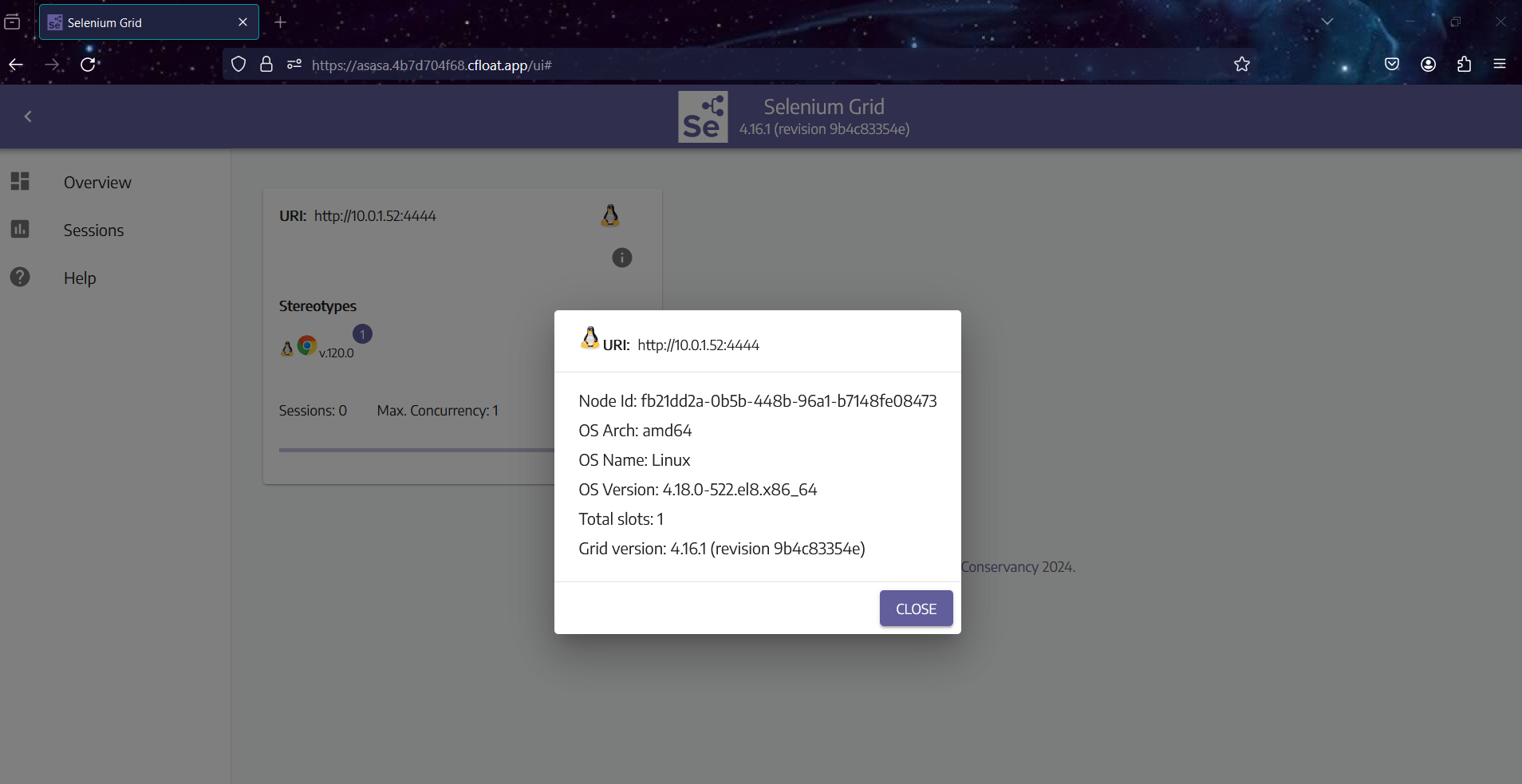Image resolution: width=1522 pixels, height=784 pixels.
Task: Reload the page with the refresh icon
Action: tap(89, 65)
